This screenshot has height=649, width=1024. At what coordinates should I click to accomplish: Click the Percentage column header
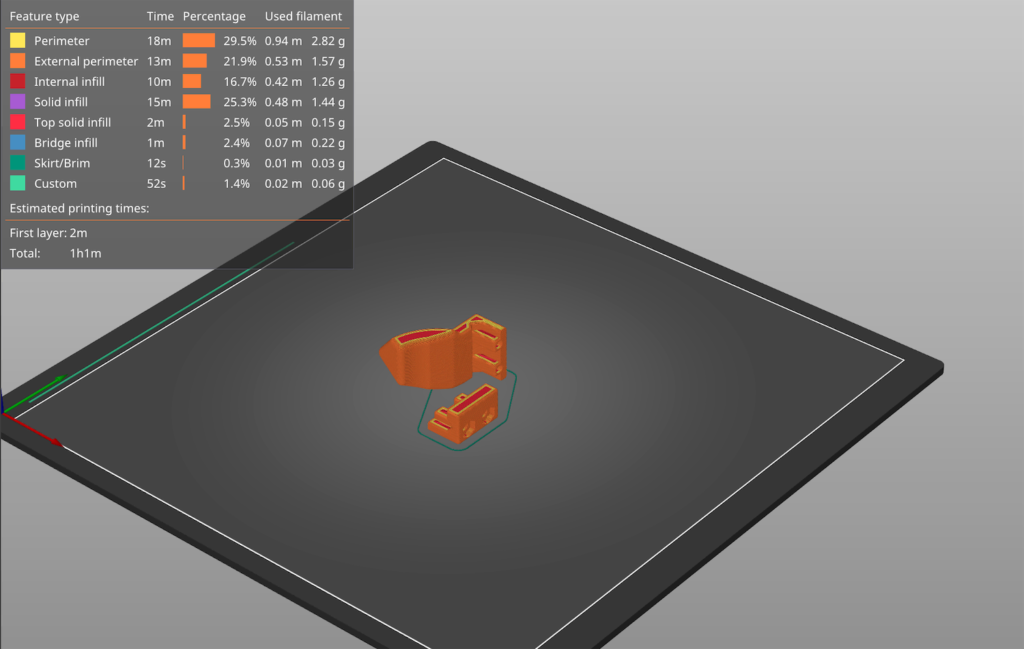pyautogui.click(x=213, y=16)
